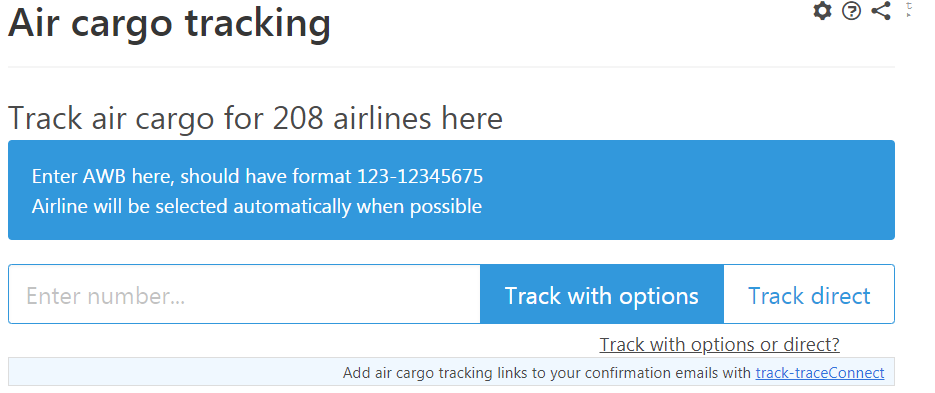935x393 pixels.
Task: Click the small 't' icon at far right edge
Action: (x=909, y=6)
